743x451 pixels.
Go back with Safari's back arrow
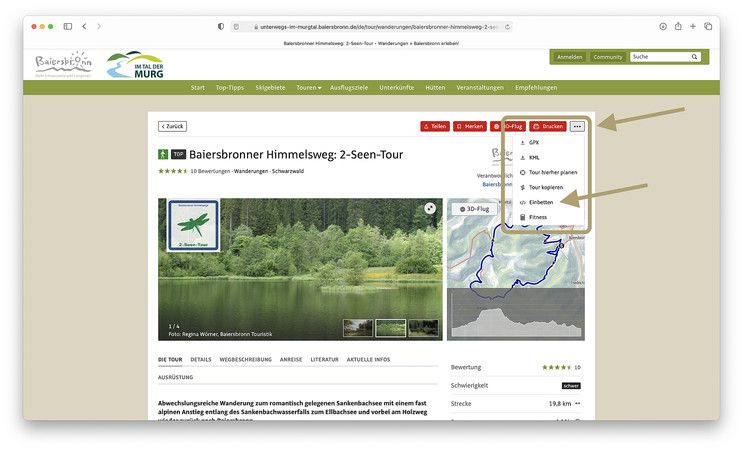point(84,27)
